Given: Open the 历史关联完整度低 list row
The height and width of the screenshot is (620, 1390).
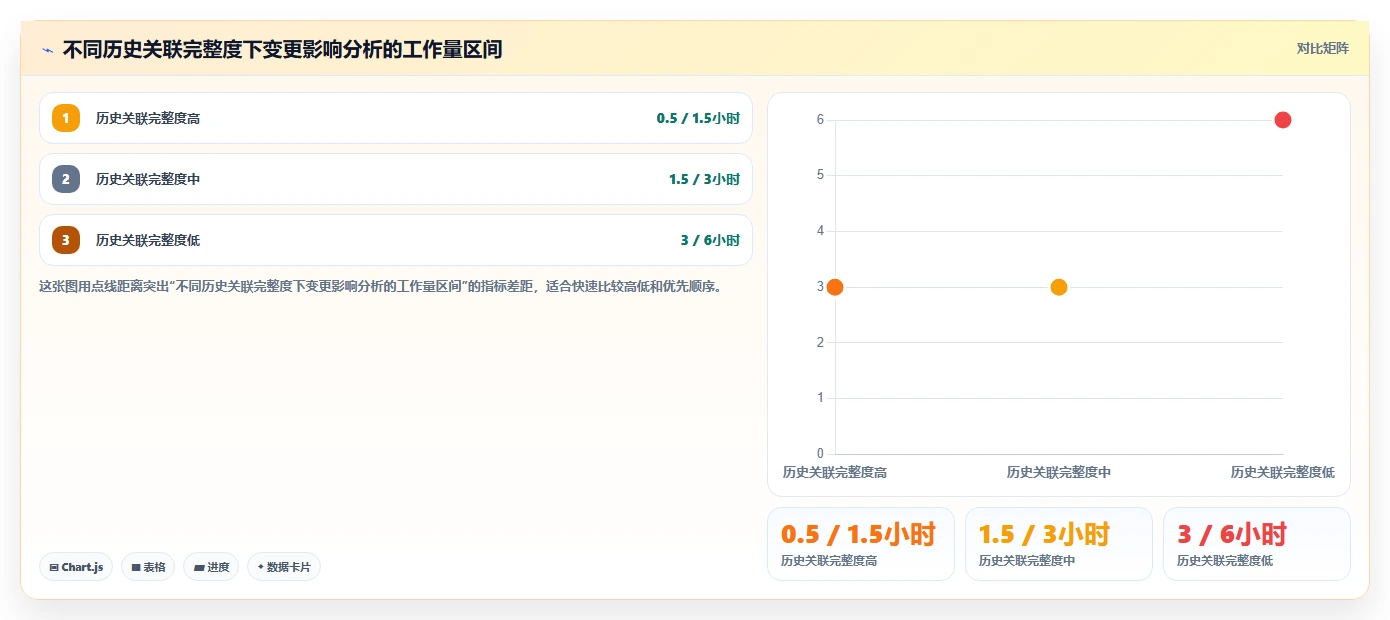Looking at the screenshot, I should (x=396, y=240).
